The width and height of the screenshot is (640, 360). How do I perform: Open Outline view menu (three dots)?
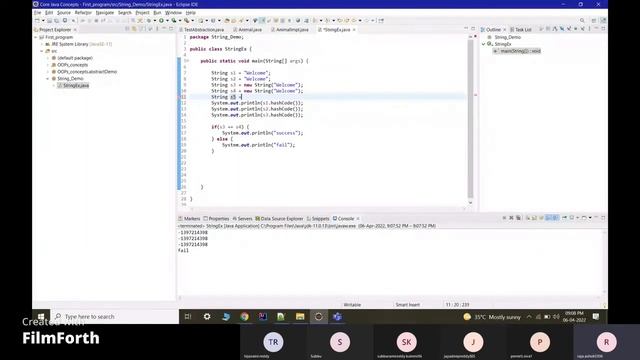pos(589,29)
